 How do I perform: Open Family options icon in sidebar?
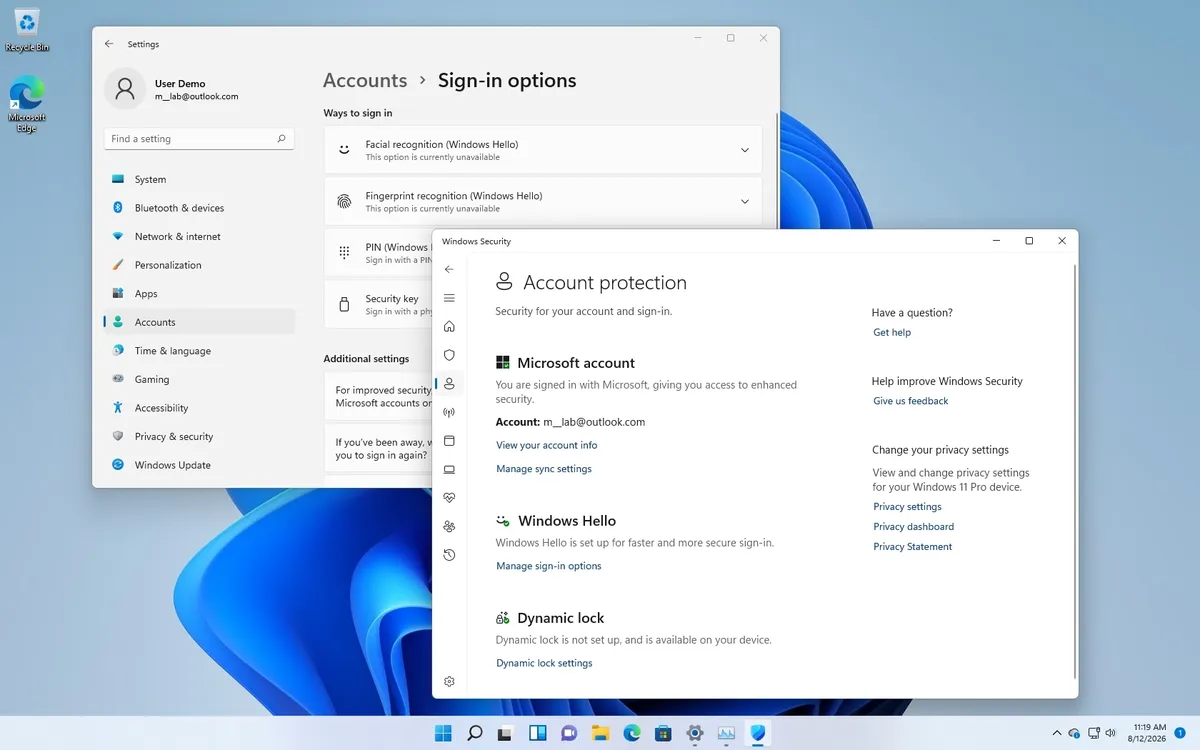[x=449, y=527]
